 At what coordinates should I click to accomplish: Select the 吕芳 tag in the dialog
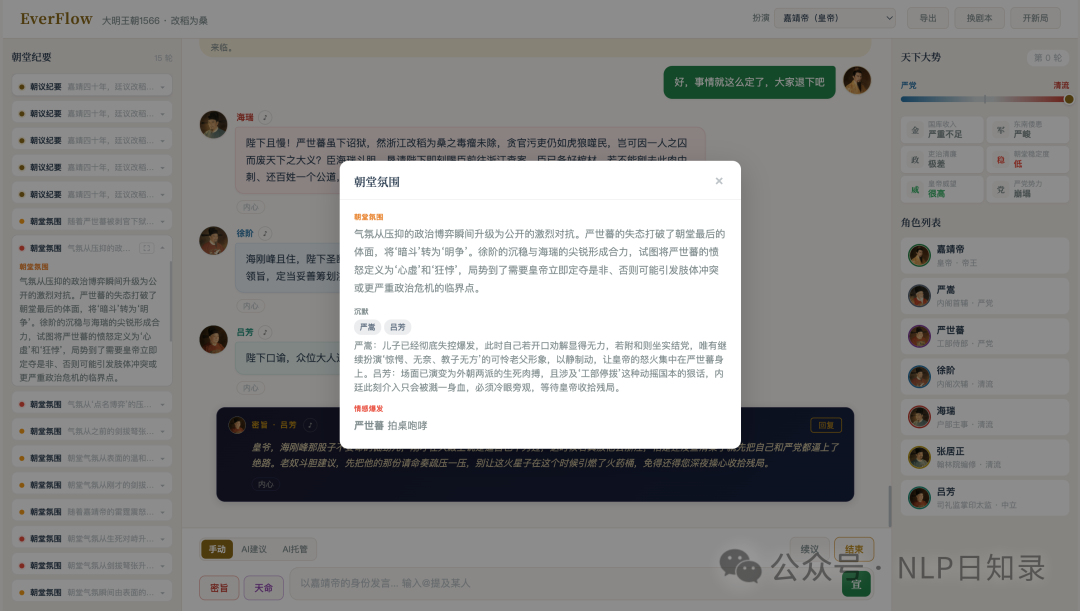point(398,327)
